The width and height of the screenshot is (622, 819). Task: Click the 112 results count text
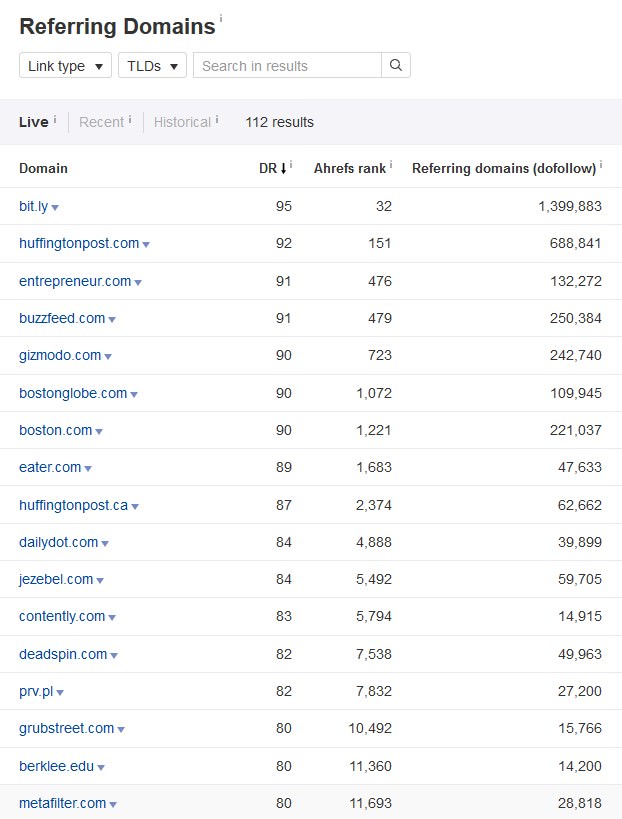click(279, 122)
